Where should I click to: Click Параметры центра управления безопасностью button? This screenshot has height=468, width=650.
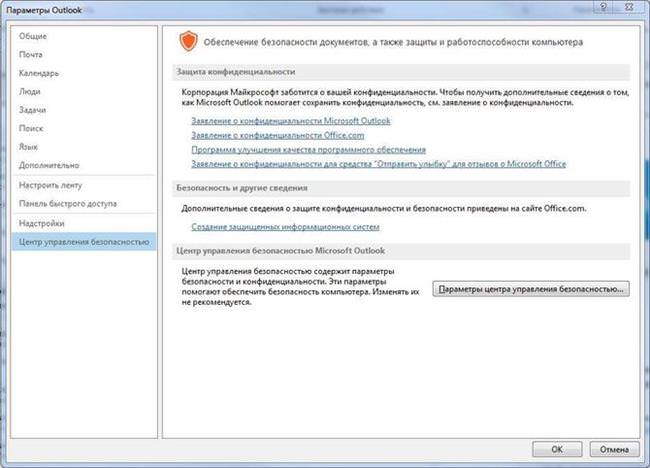[x=531, y=289]
